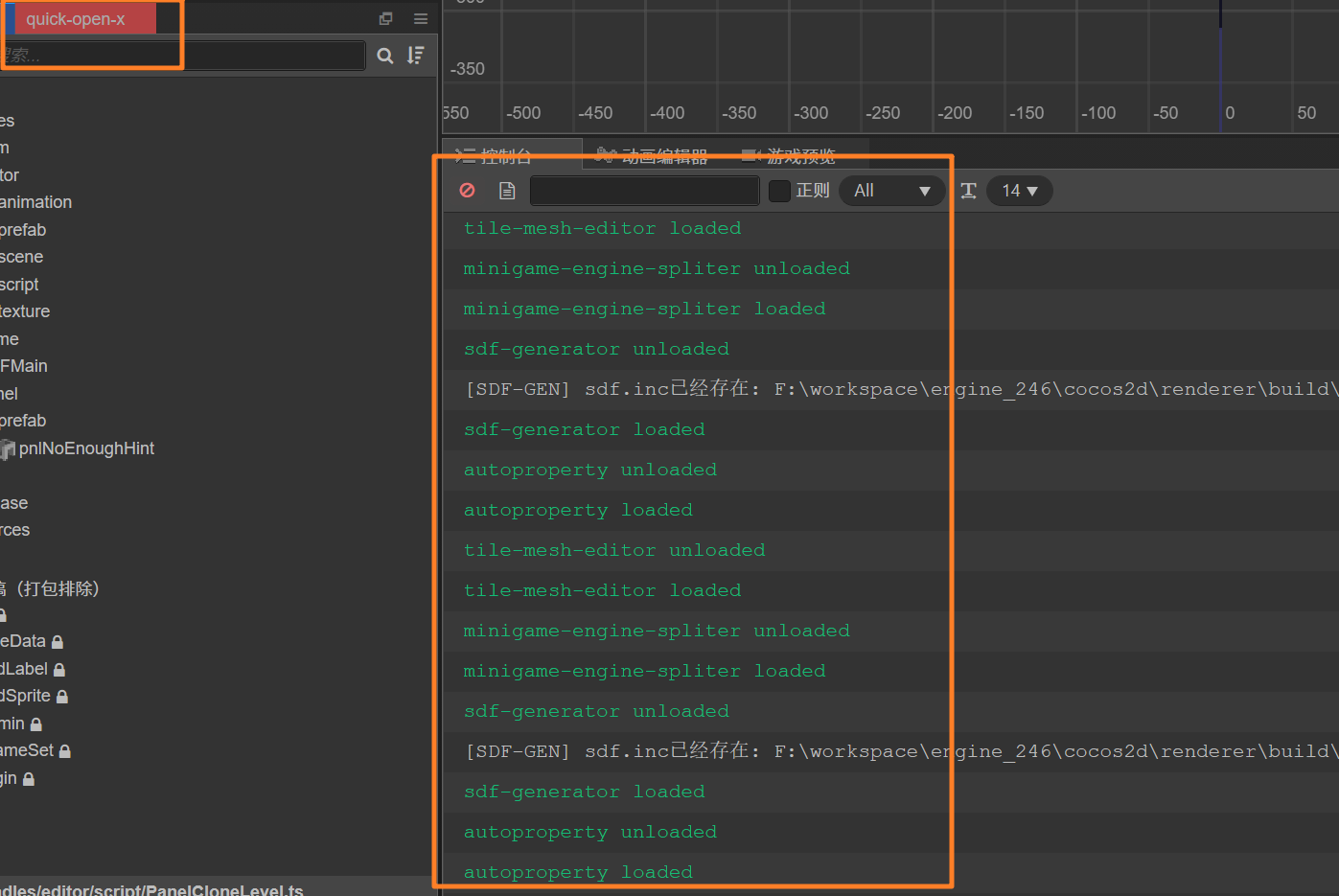The image size is (1339, 896).
Task: Open the assets panel hamburger menu
Action: coord(421,18)
